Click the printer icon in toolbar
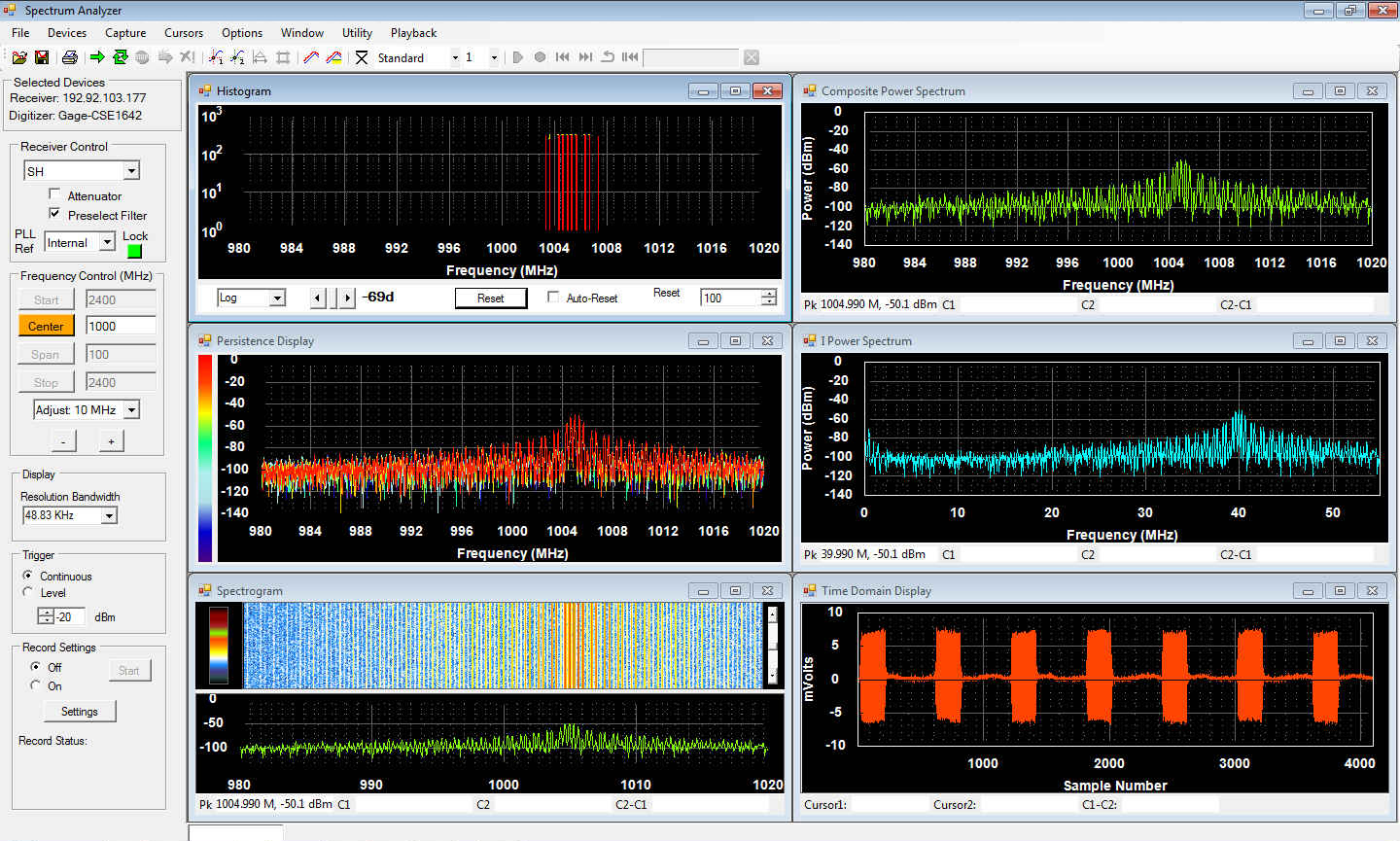The image size is (1400, 841). [x=69, y=57]
